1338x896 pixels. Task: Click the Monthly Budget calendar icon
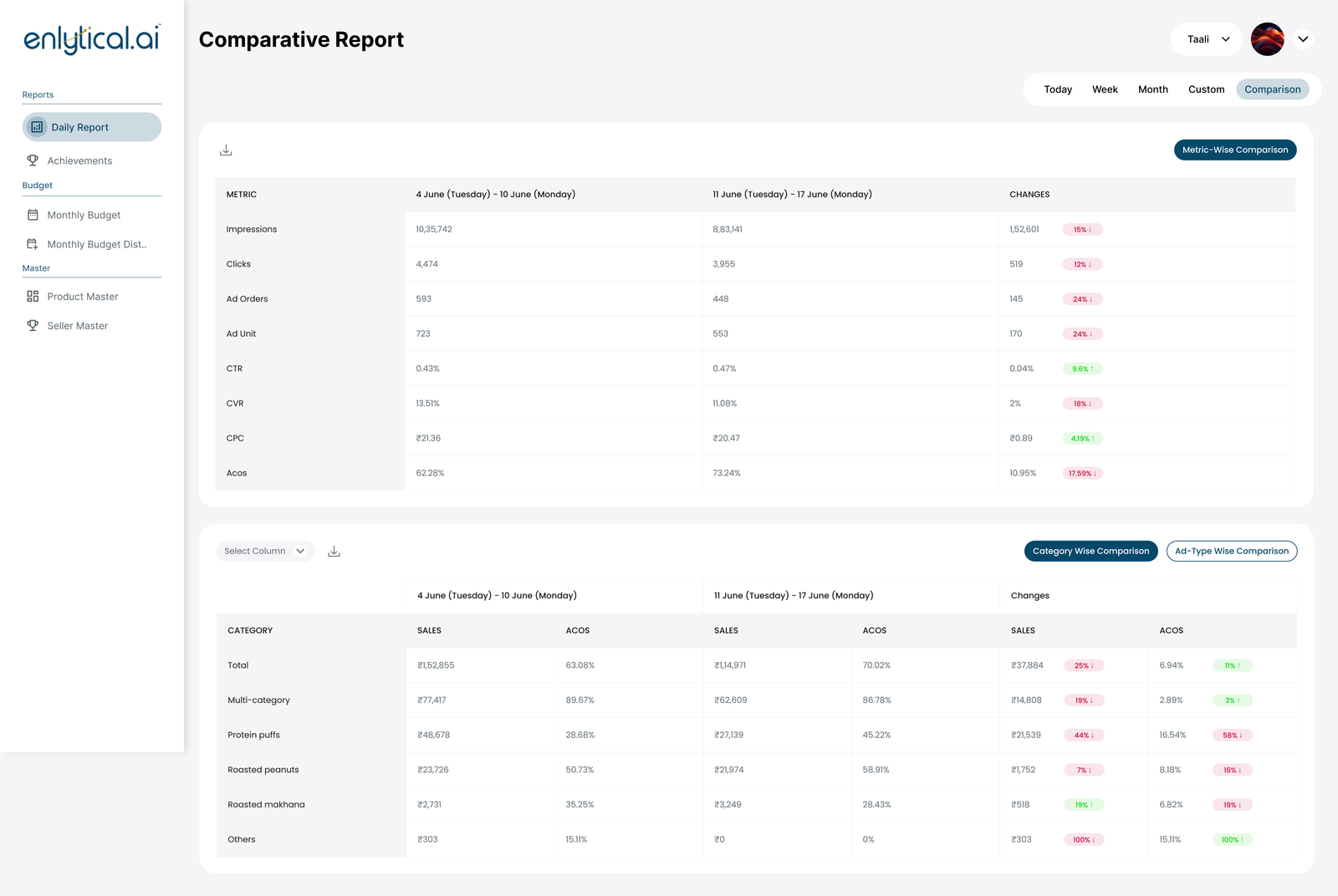click(33, 215)
